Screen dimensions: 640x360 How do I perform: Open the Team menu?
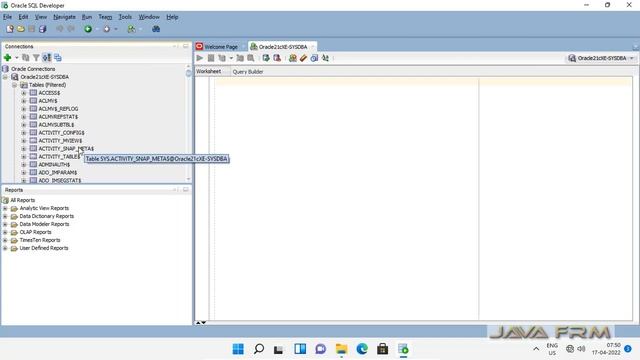click(x=105, y=17)
